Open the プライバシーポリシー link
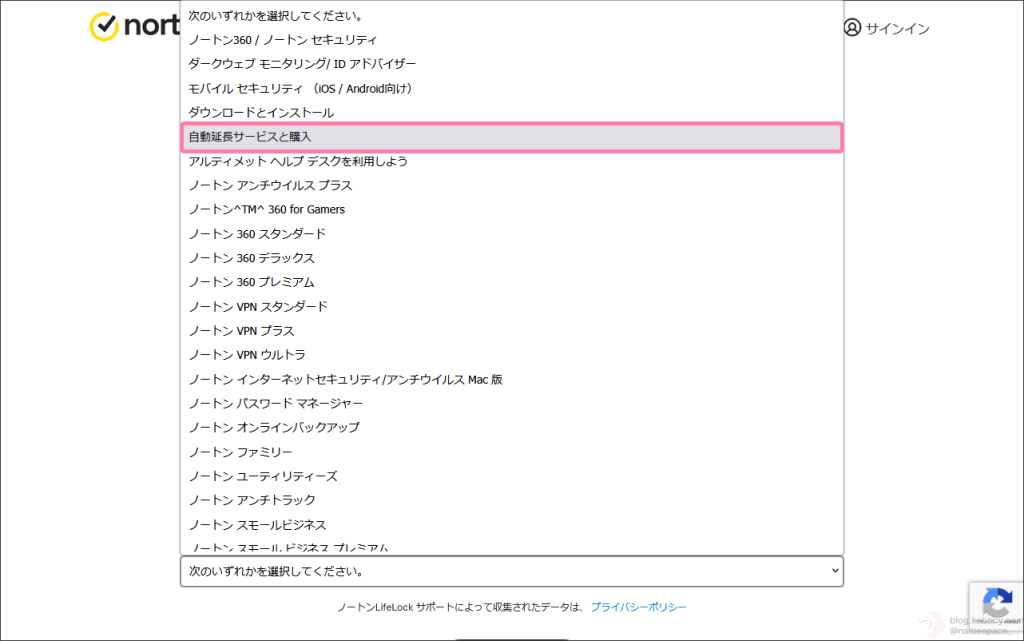 (638, 607)
